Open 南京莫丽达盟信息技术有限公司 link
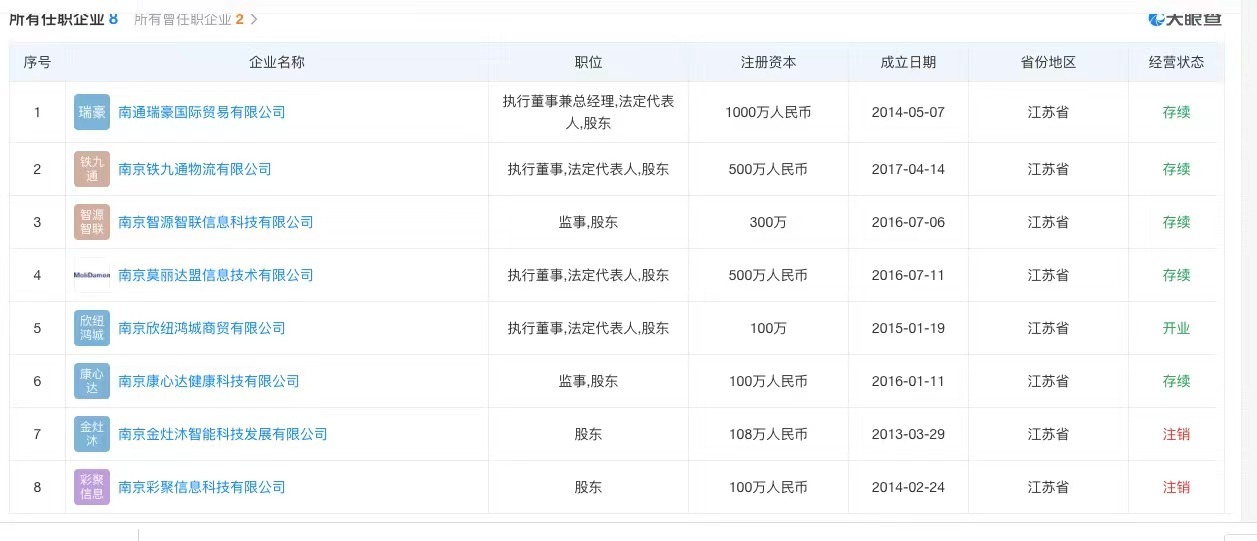The image size is (1257, 541). click(x=216, y=275)
